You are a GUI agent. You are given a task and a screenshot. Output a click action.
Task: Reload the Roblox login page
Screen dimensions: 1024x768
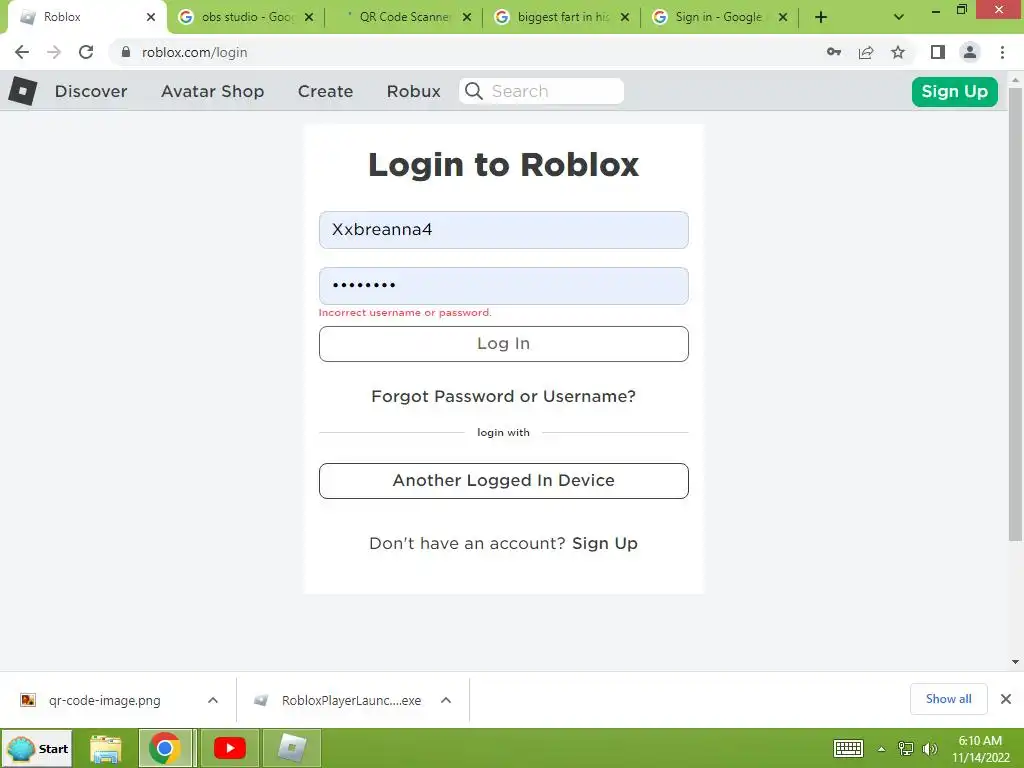click(86, 52)
